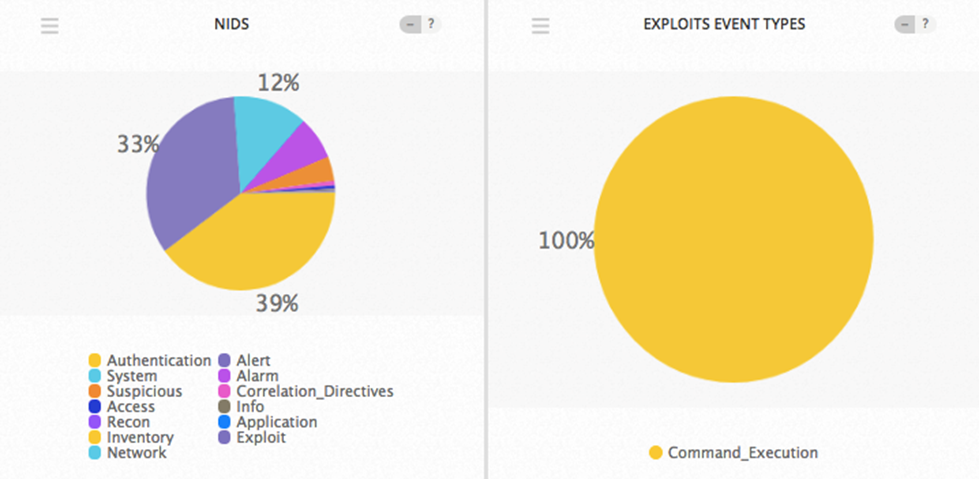The width and height of the screenshot is (979, 479).
Task: Toggle the Authentication legend entry
Action: pyautogui.click(x=150, y=360)
